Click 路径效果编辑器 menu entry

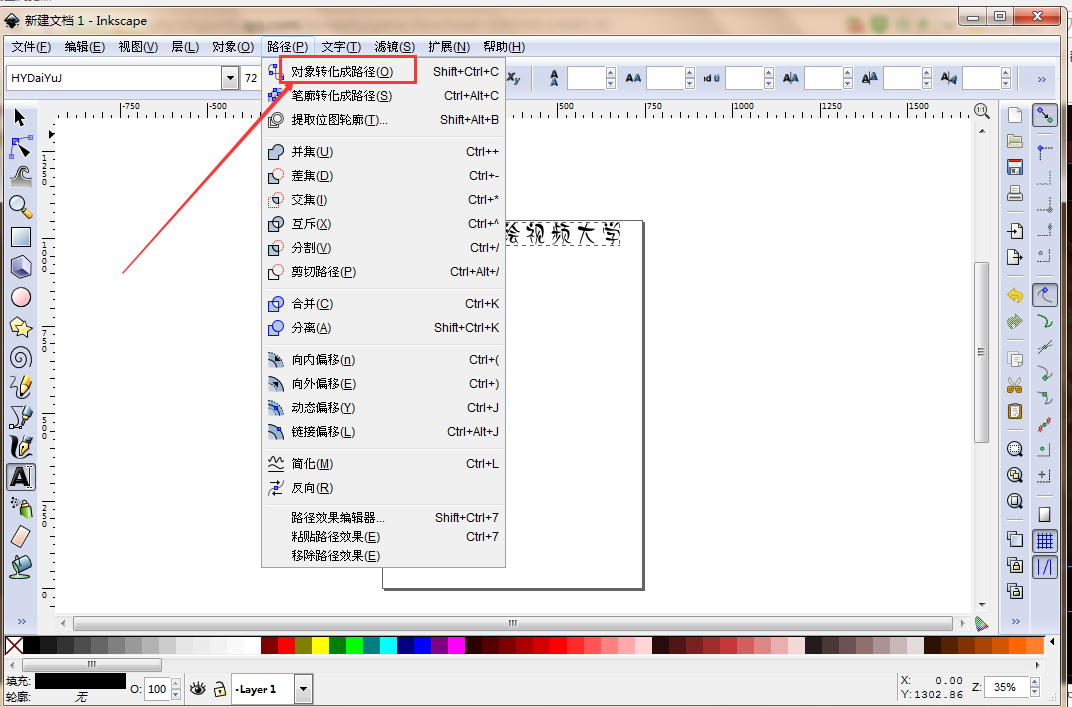[337, 518]
